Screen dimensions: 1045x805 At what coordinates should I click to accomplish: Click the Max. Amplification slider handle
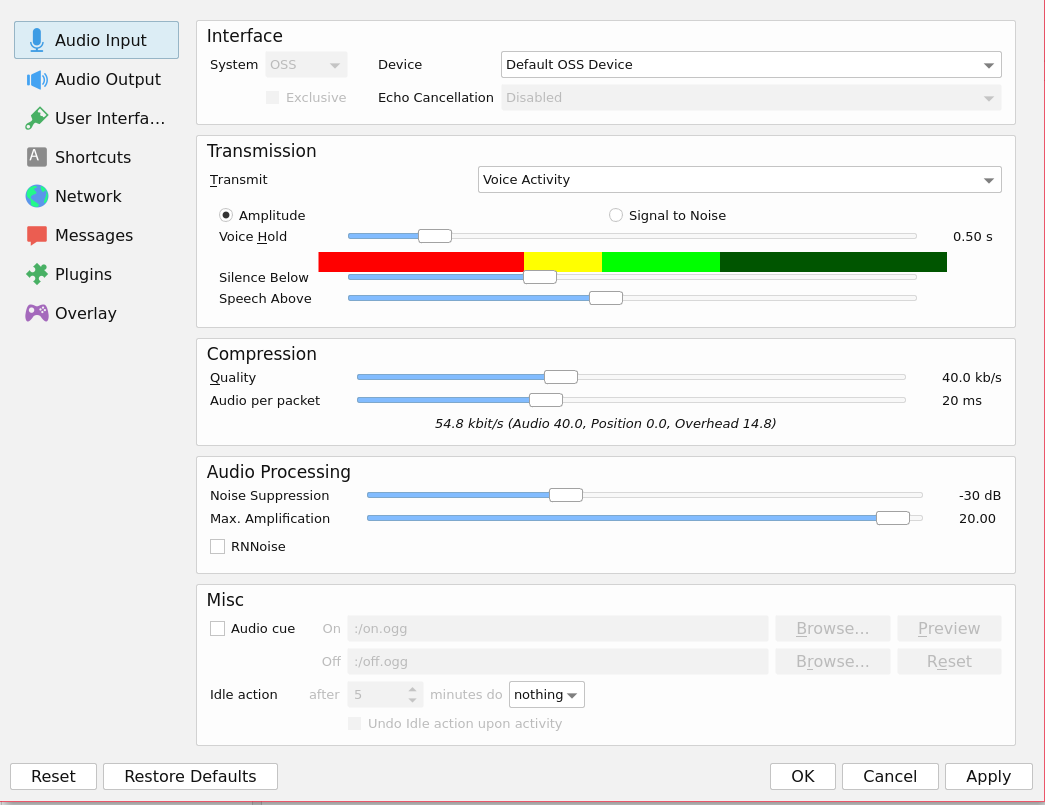point(892,518)
